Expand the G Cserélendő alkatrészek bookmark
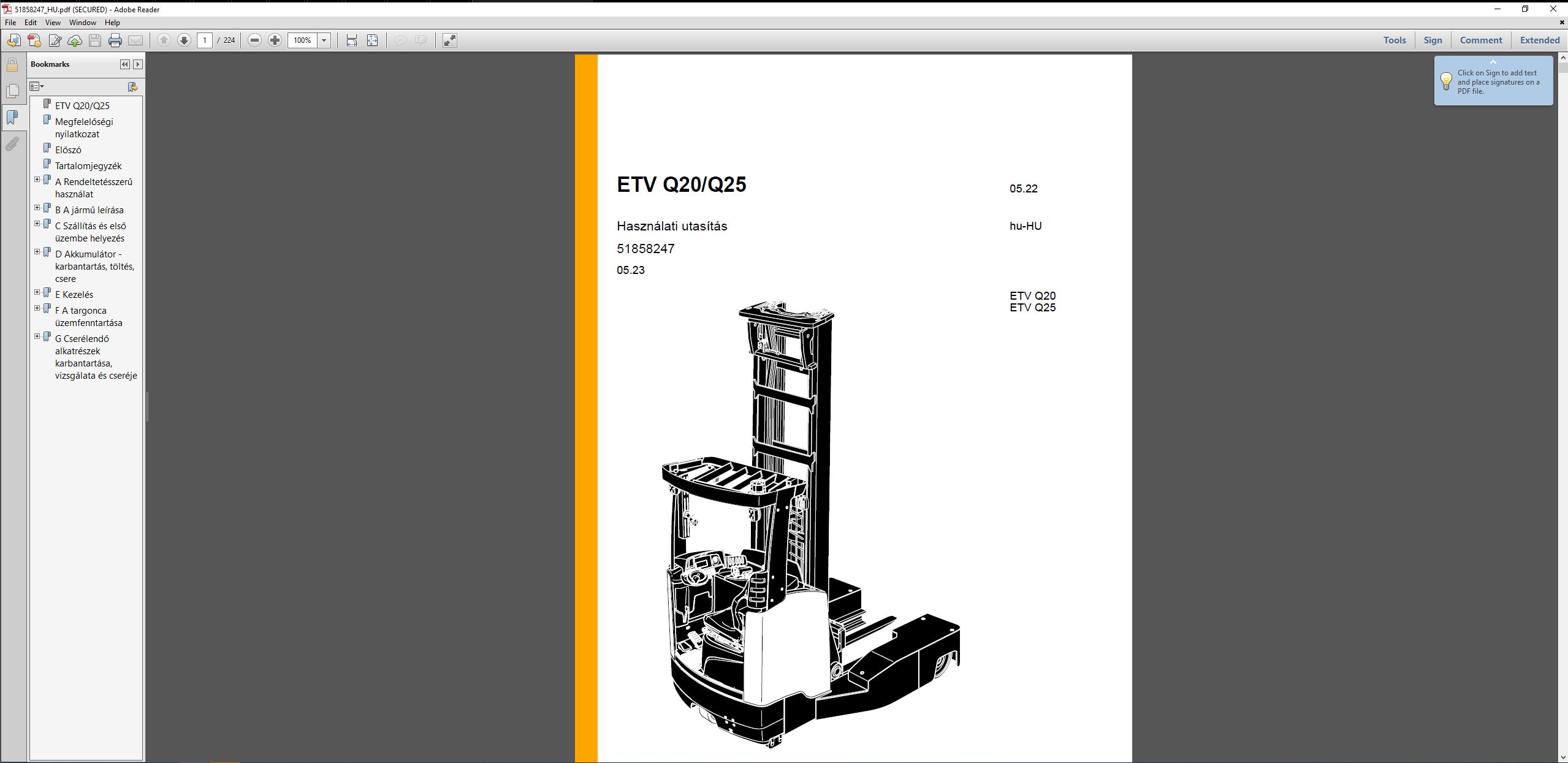 pyautogui.click(x=37, y=336)
